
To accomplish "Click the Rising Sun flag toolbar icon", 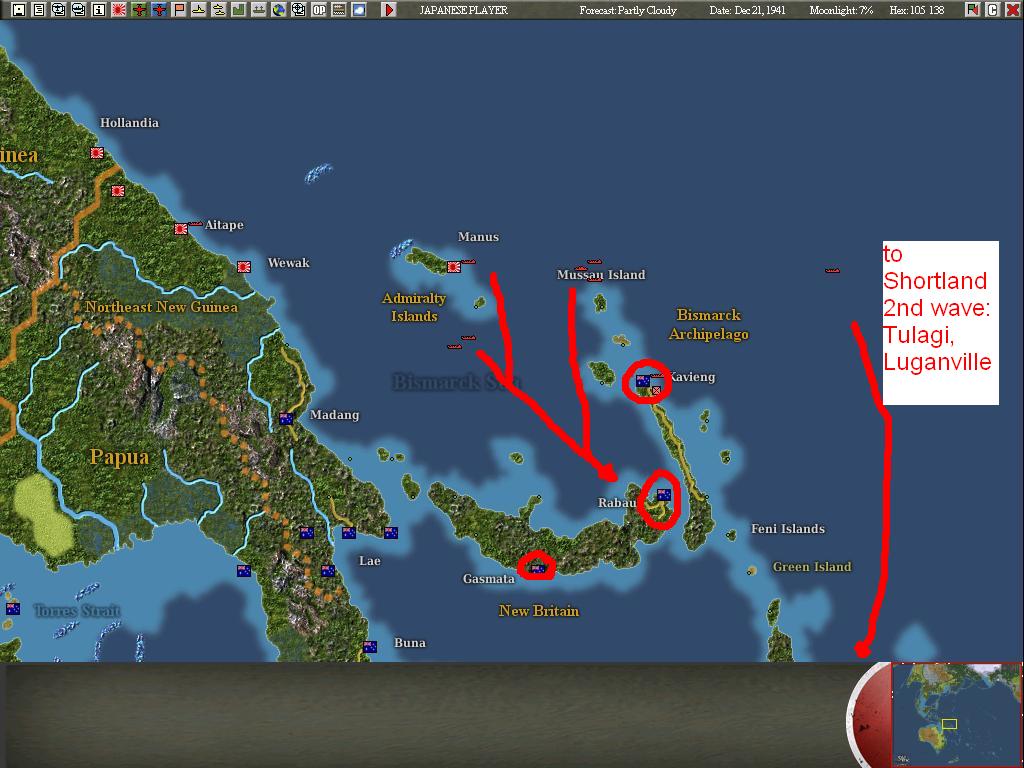I will tap(119, 10).
